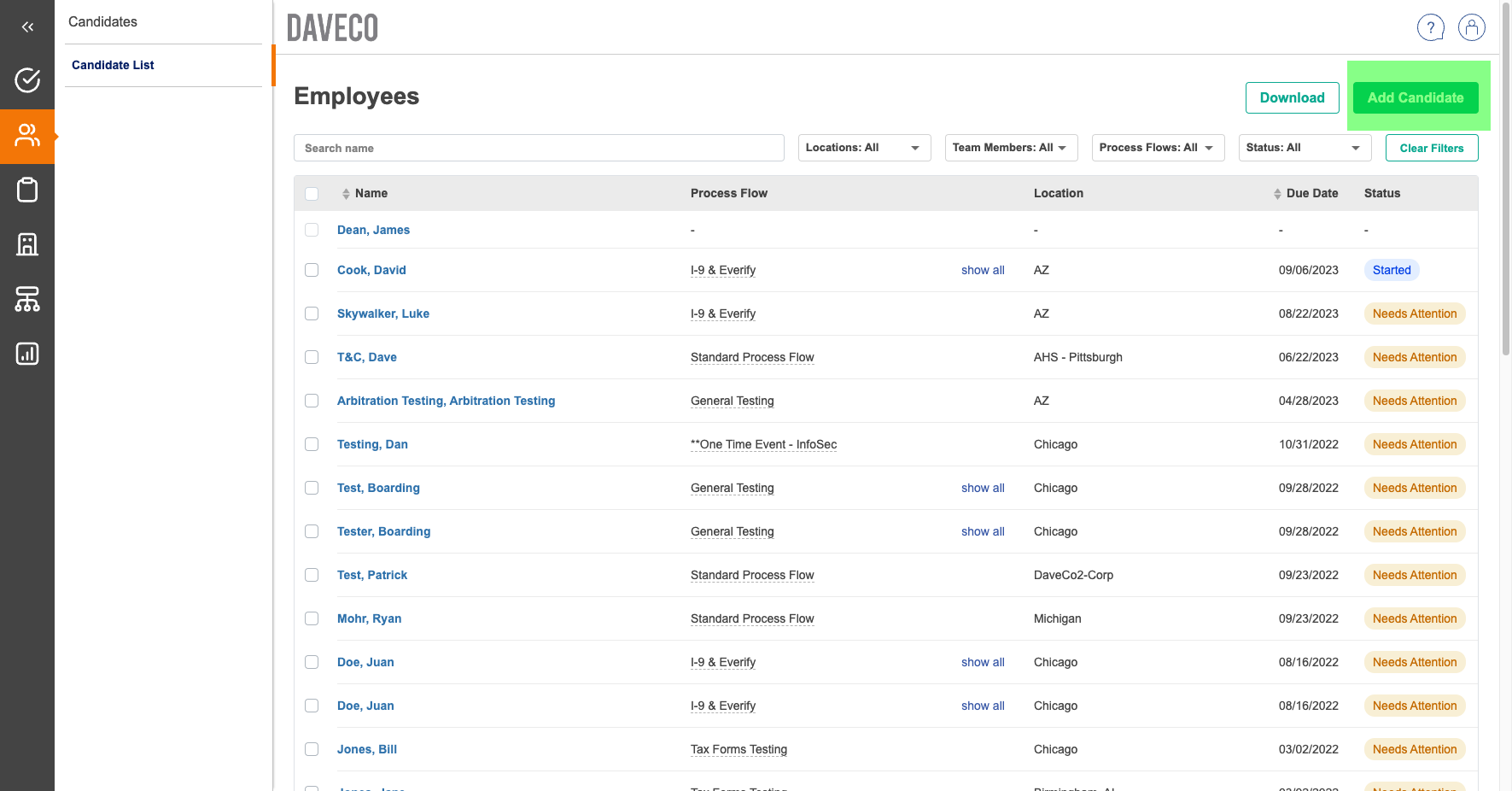The image size is (1512, 791).
Task: Open Skywalker, Luke candidate link
Action: click(x=382, y=313)
